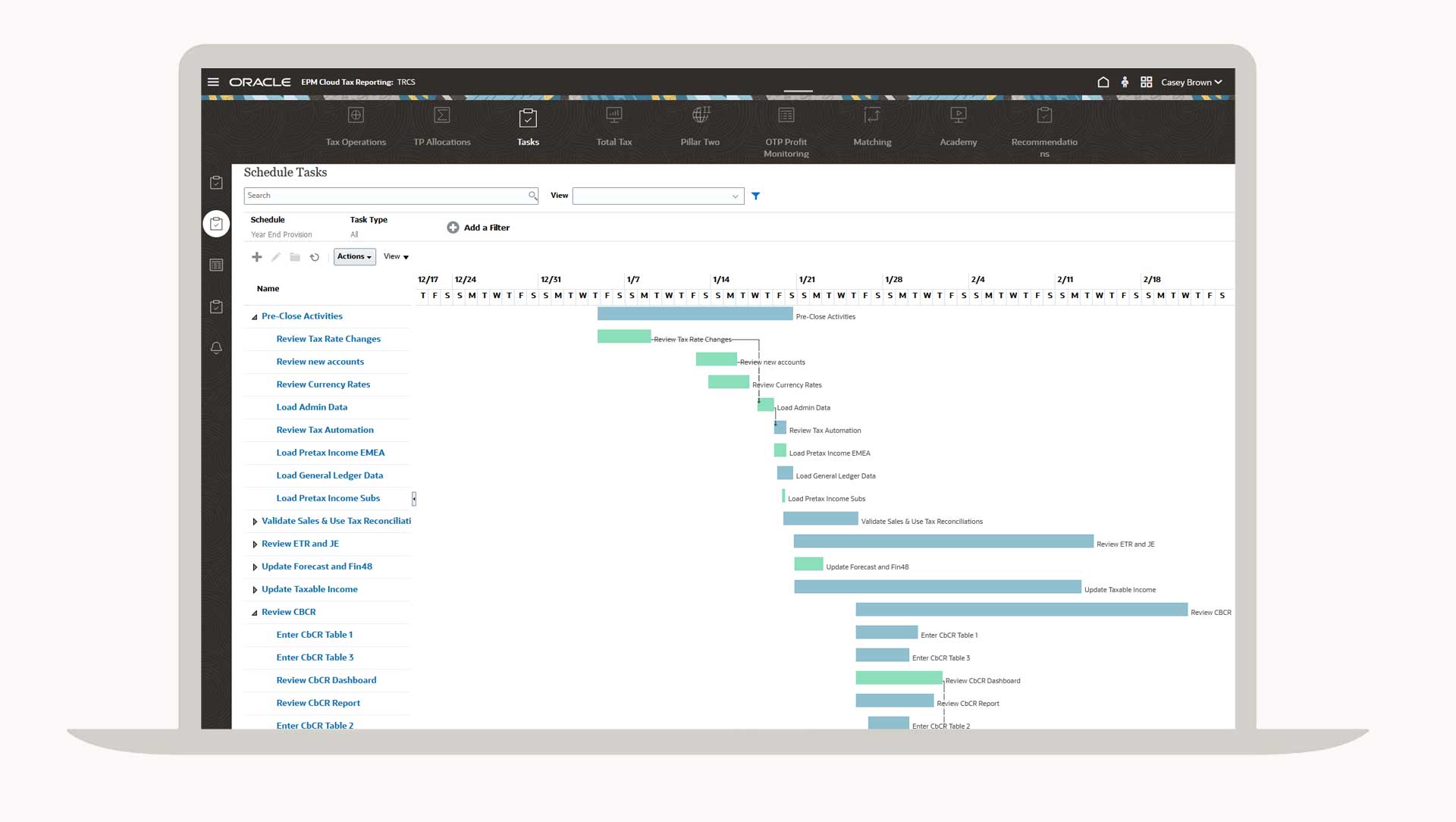This screenshot has height=822, width=1456.
Task: Click the Review ETR and JE Gantt bar
Action: (943, 541)
